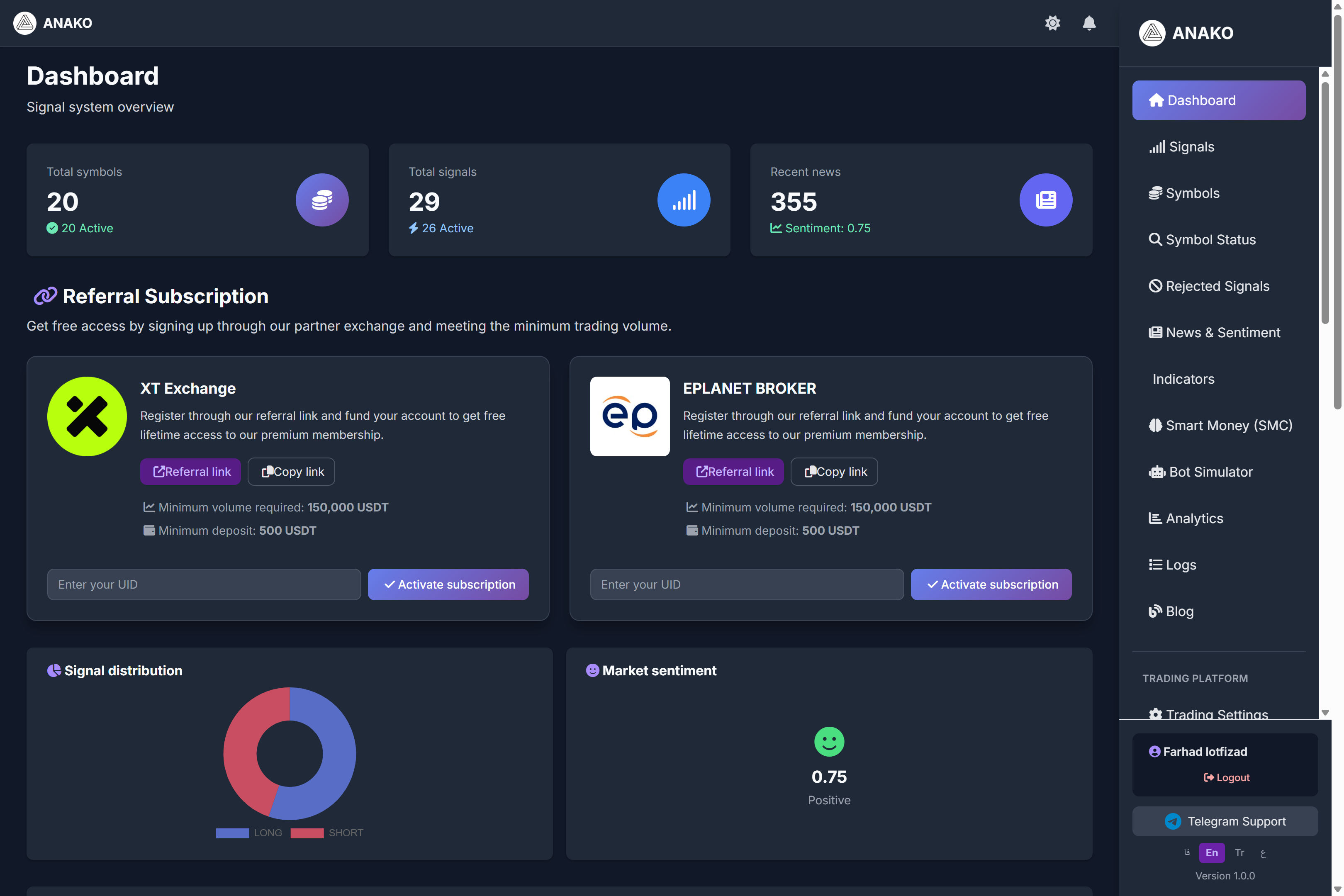Go to Signals in the sidebar
1344x896 pixels.
coord(1219,147)
